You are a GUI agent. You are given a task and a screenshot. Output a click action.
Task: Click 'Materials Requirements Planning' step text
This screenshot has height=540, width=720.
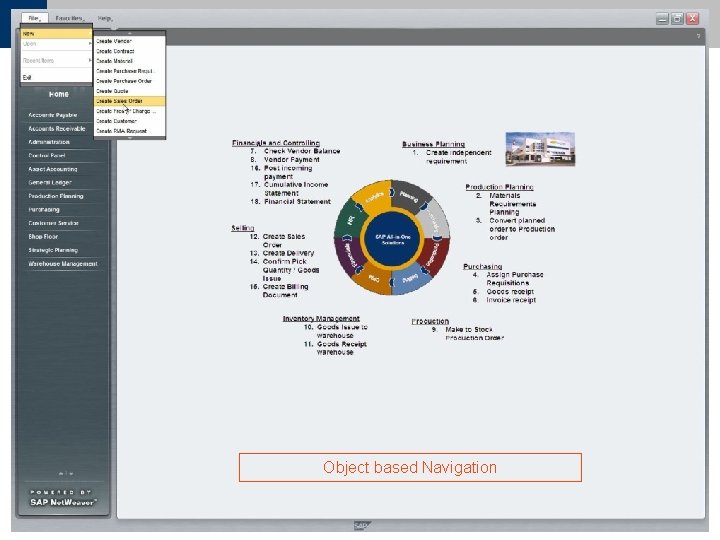click(x=512, y=204)
